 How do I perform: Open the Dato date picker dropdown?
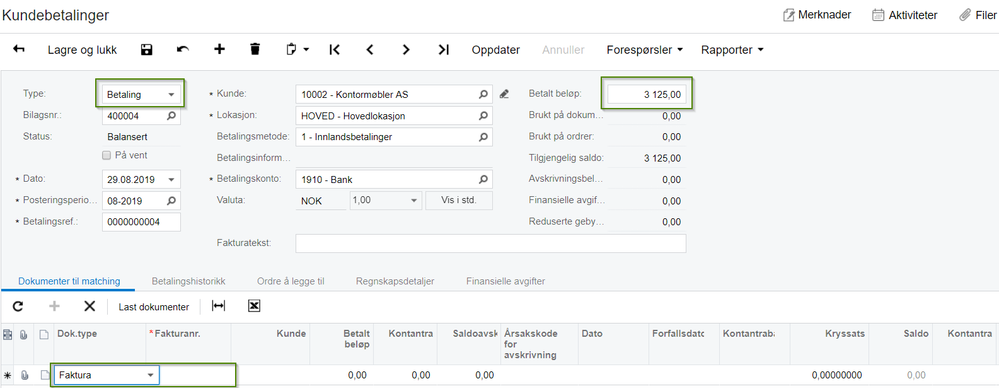172,179
